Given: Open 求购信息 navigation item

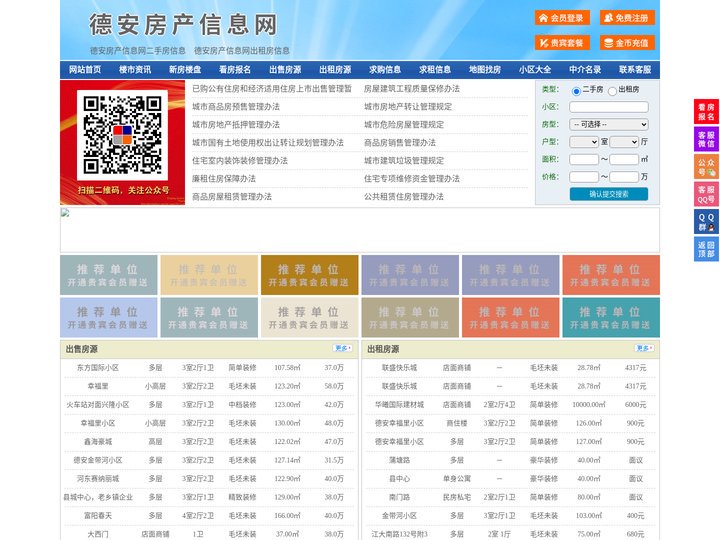Looking at the screenshot, I should [x=385, y=70].
